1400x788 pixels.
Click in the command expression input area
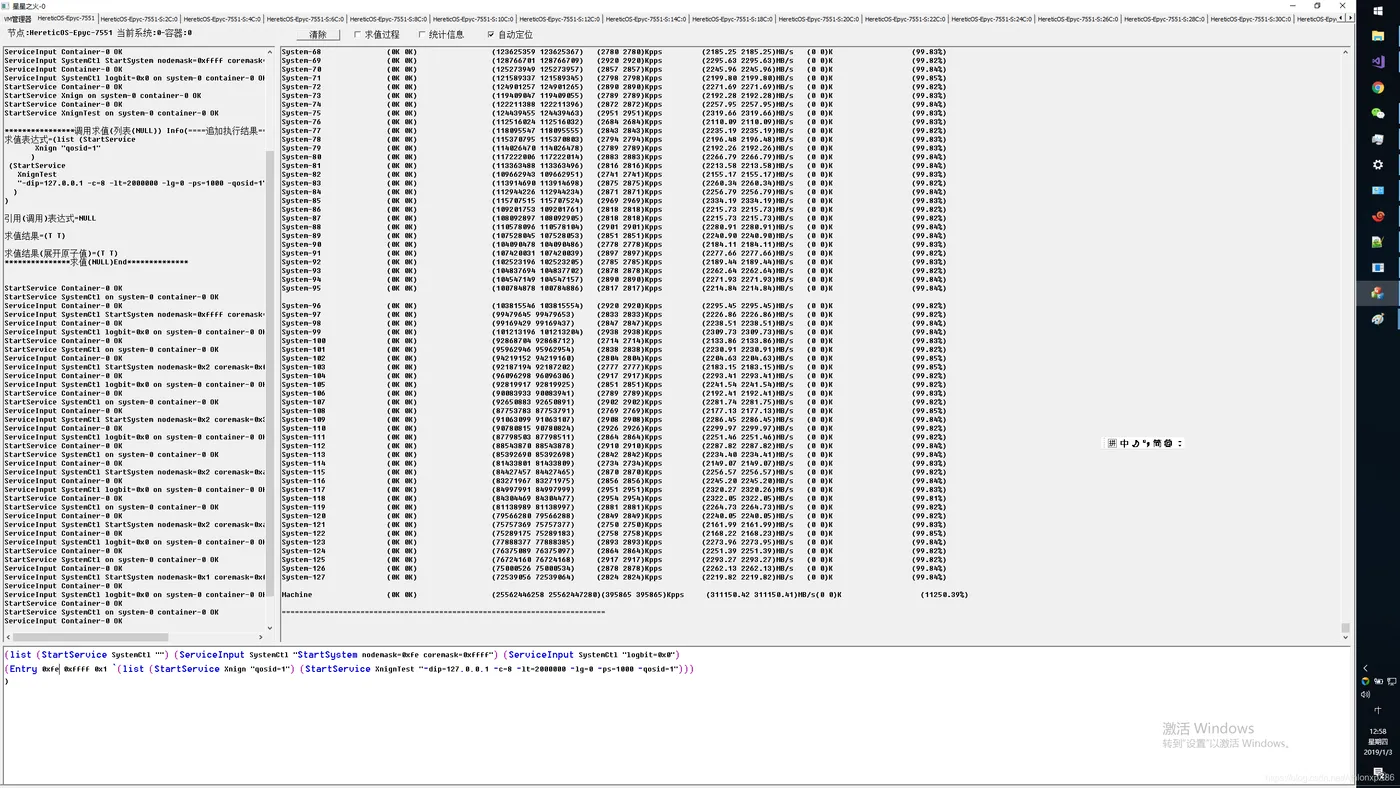[x=678, y=716]
